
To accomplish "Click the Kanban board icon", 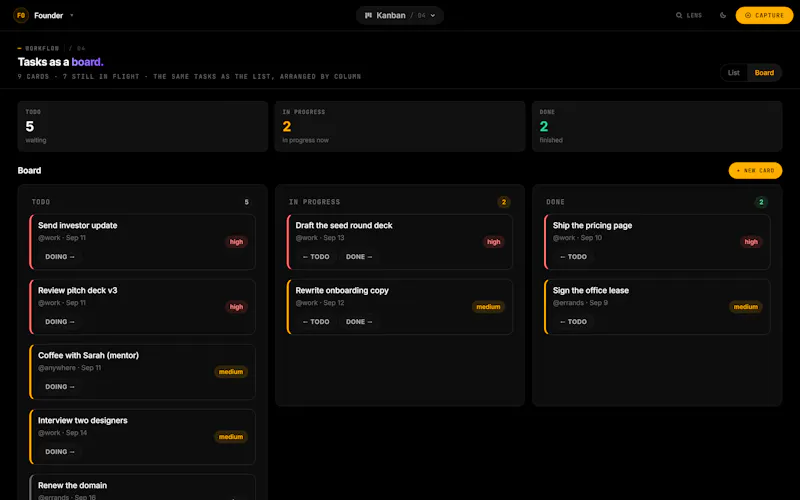I will coord(368,15).
